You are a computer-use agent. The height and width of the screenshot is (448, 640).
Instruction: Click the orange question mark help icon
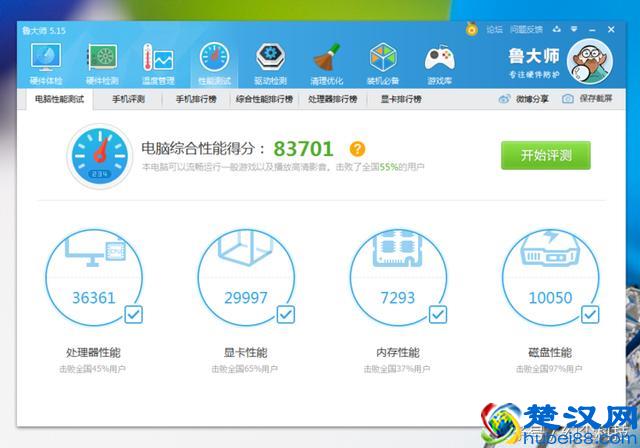point(357,149)
